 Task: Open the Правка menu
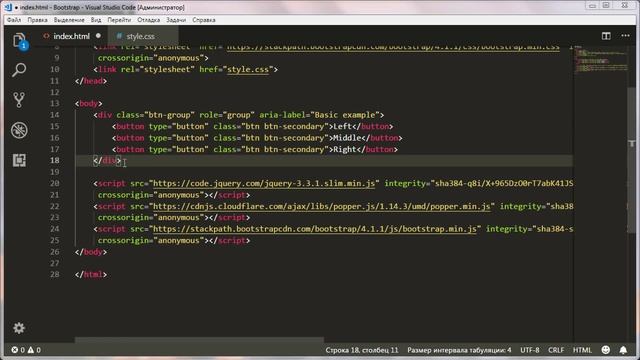tap(37, 20)
